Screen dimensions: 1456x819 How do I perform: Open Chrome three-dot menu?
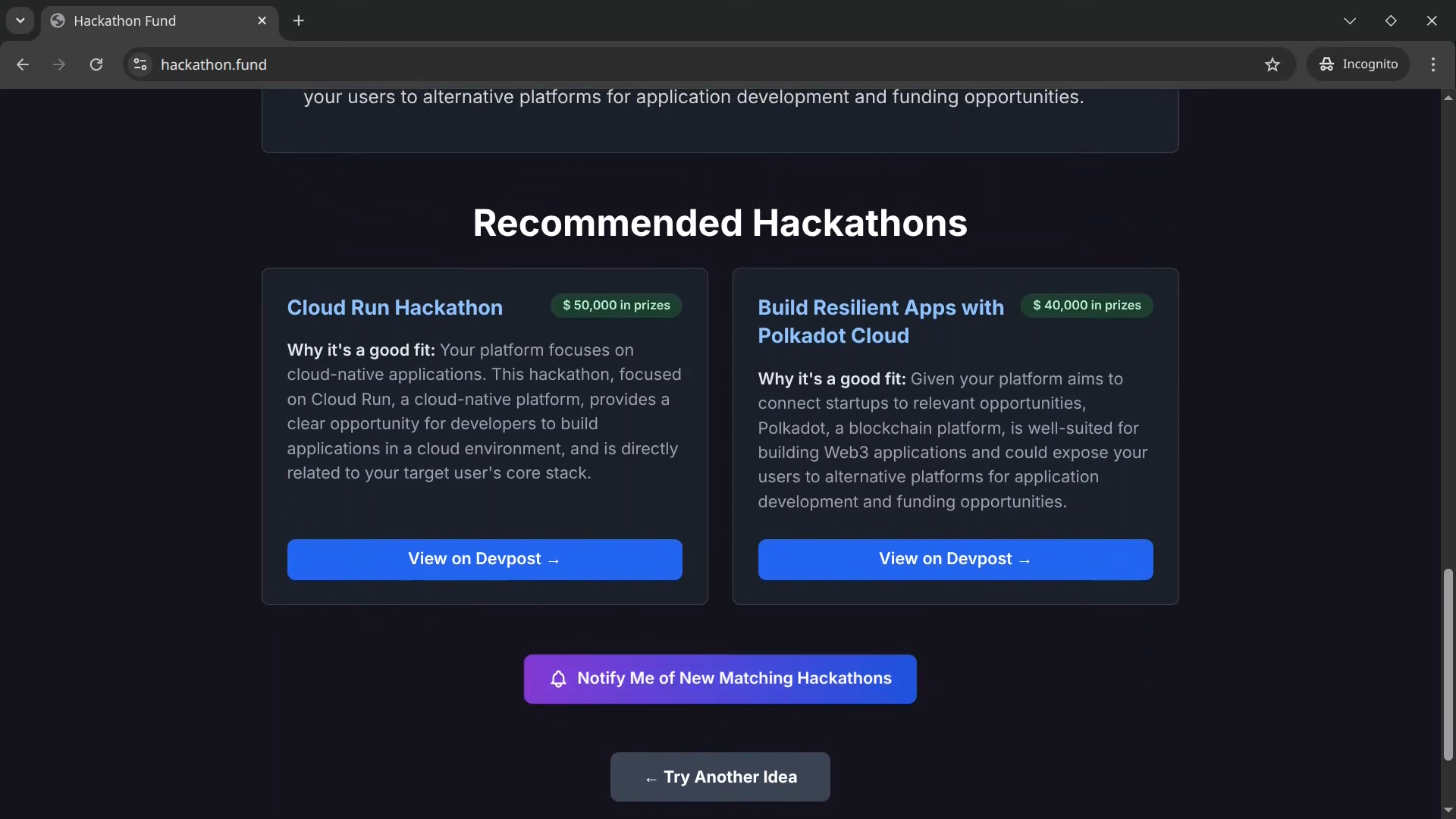click(1433, 64)
